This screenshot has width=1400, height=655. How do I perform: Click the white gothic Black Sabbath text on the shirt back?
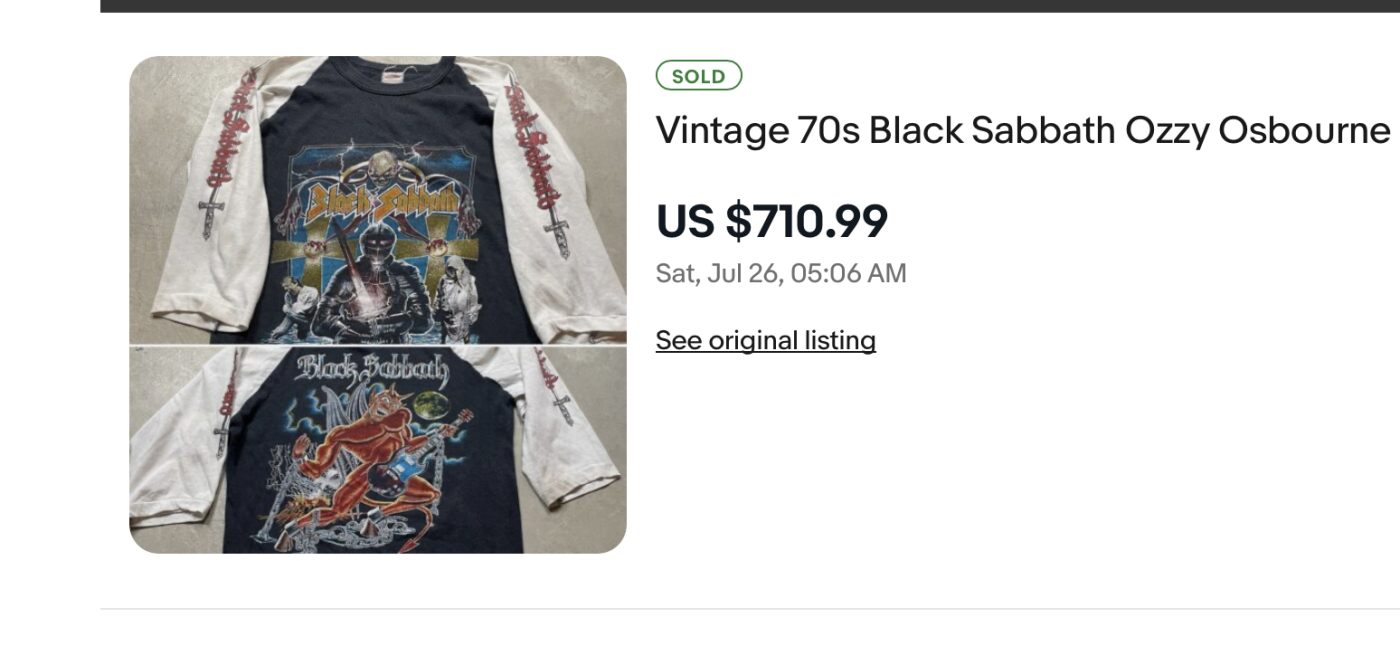(371, 371)
